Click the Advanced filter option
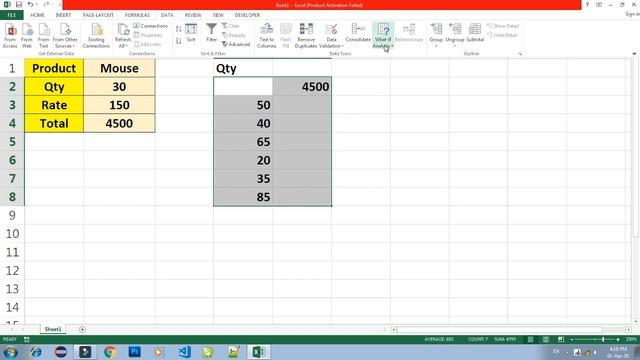Image resolution: width=640 pixels, height=360 pixels. coord(236,44)
